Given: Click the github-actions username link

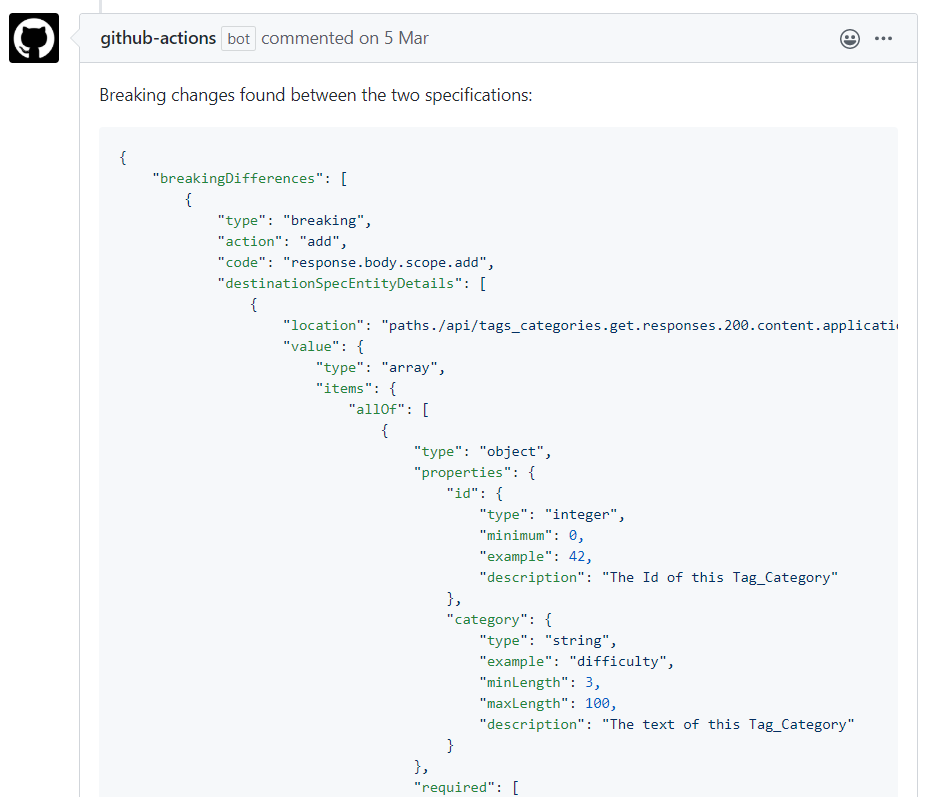Looking at the screenshot, I should 156,38.
